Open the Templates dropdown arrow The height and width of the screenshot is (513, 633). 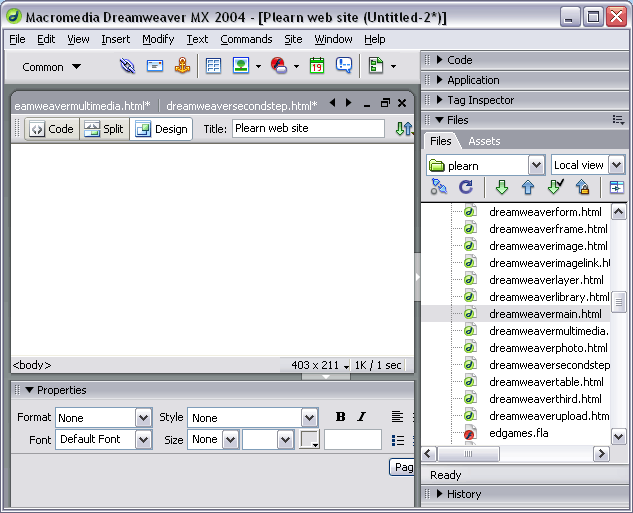(393, 67)
